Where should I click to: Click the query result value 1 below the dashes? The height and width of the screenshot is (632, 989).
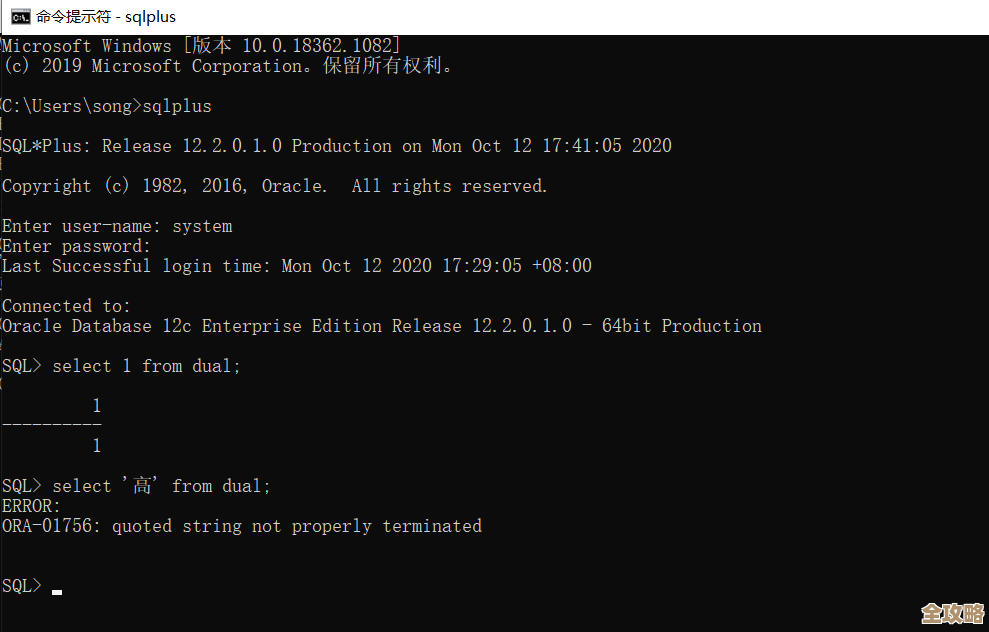point(96,446)
